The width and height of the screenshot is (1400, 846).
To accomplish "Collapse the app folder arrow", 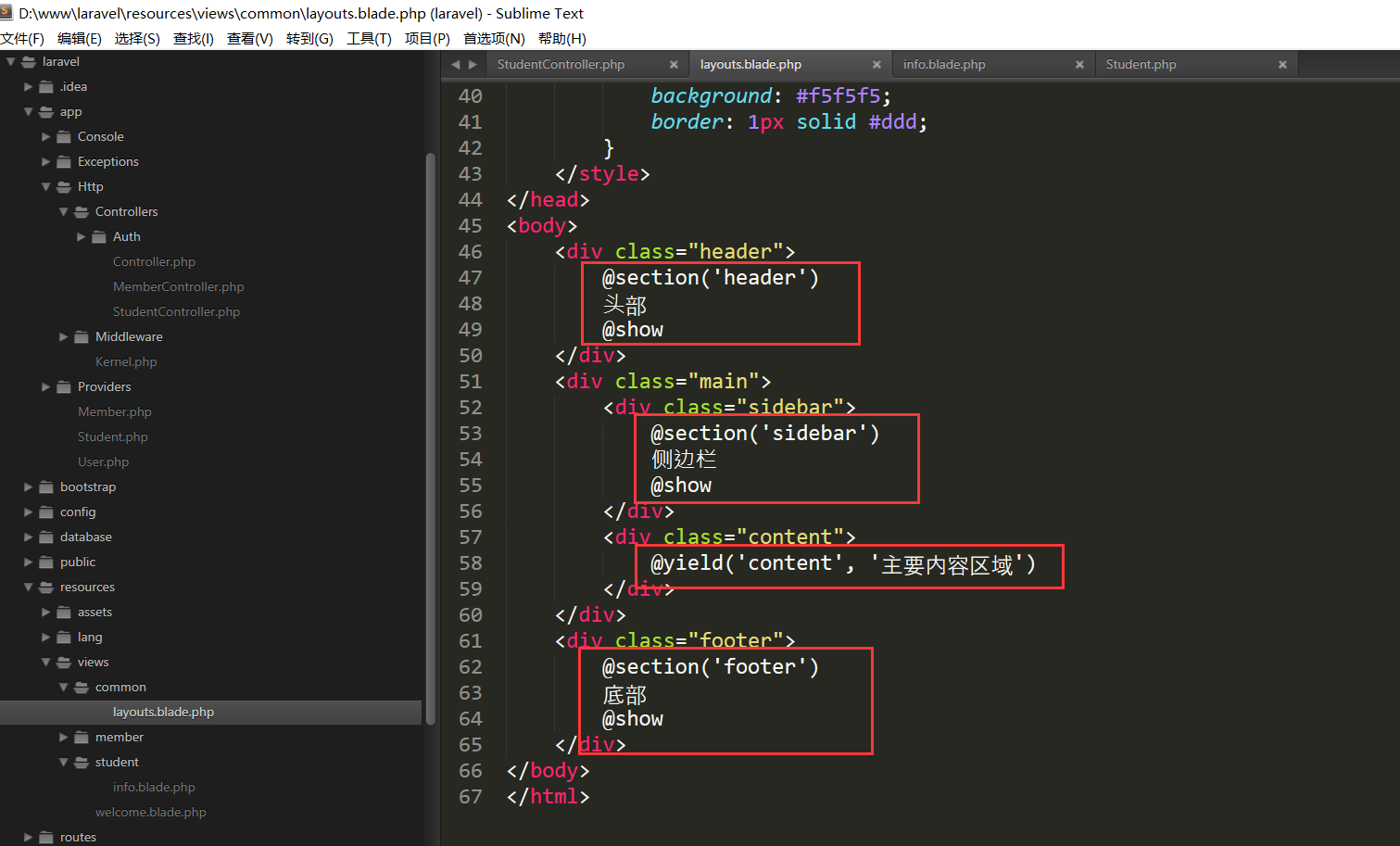I will click(x=28, y=111).
